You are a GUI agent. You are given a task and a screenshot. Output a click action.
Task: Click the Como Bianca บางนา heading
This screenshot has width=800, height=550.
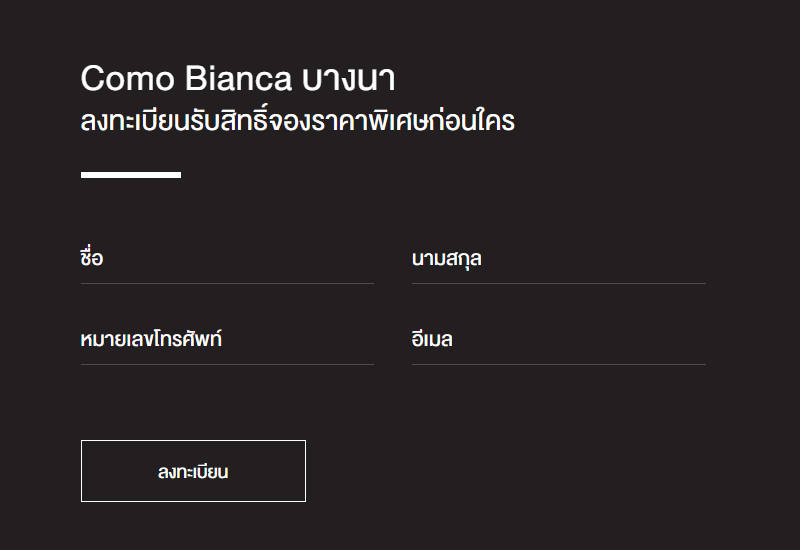click(x=238, y=78)
